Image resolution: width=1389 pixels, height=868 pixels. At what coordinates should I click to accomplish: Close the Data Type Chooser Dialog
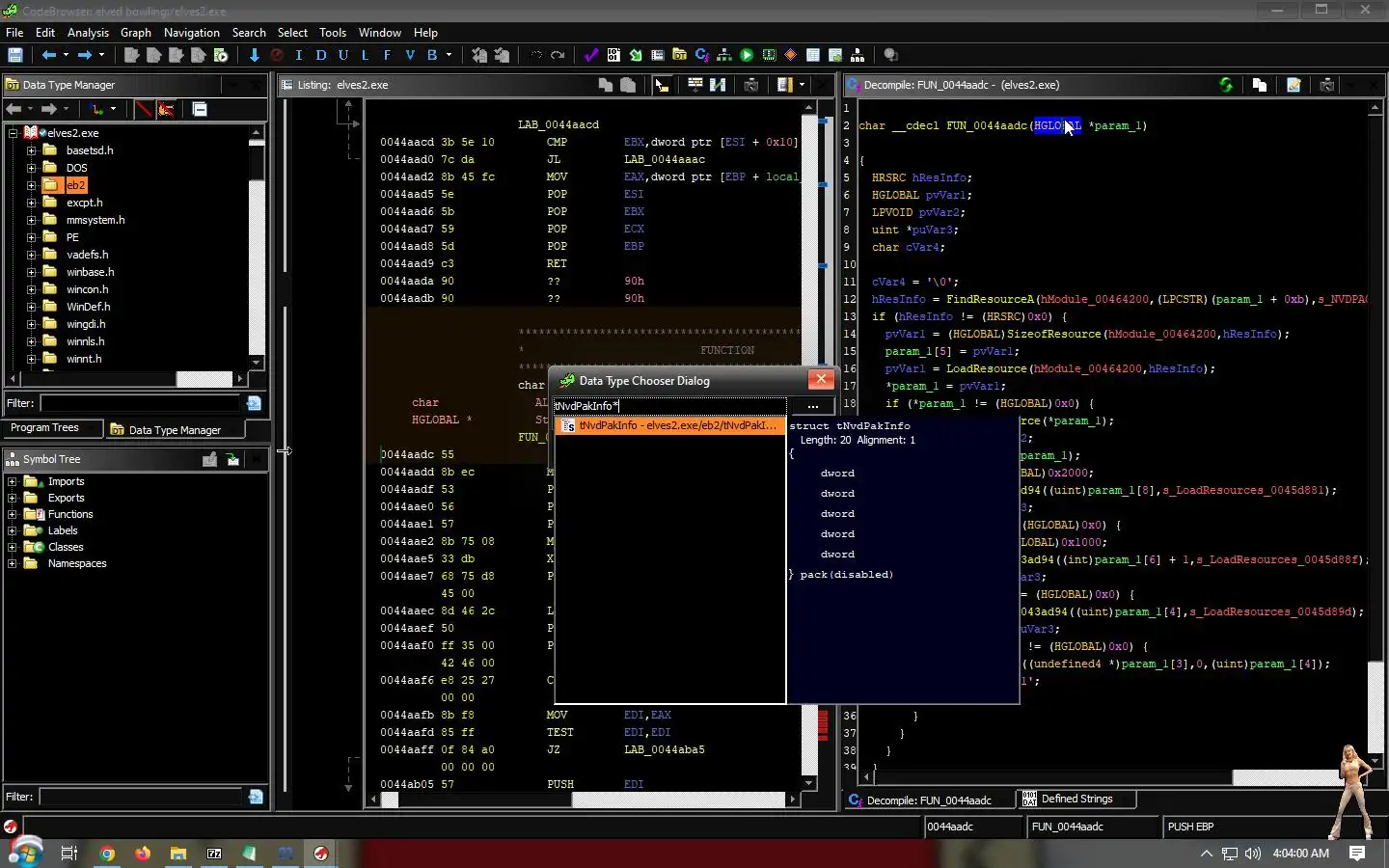pyautogui.click(x=820, y=380)
